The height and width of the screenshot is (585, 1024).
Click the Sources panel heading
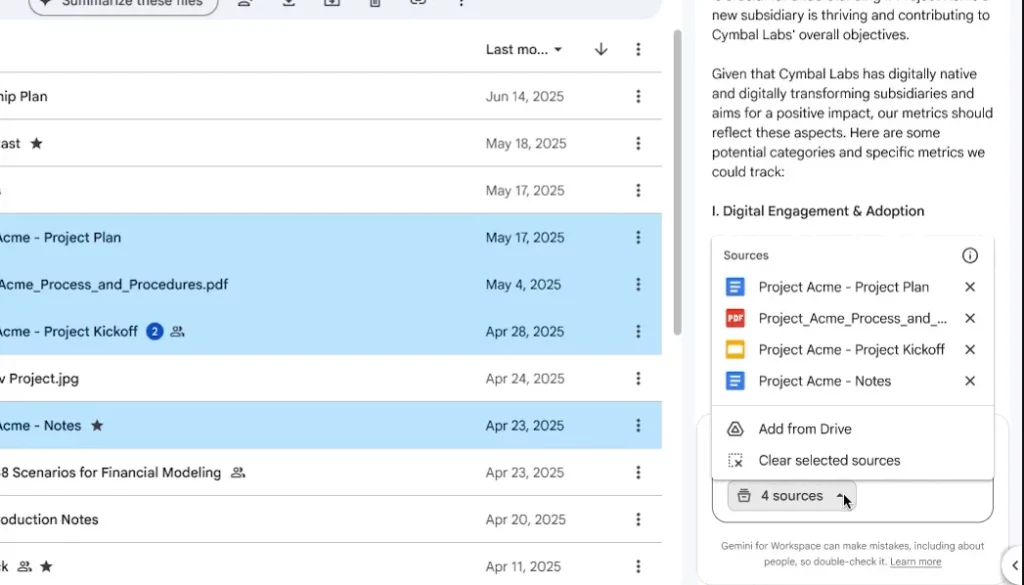[746, 255]
